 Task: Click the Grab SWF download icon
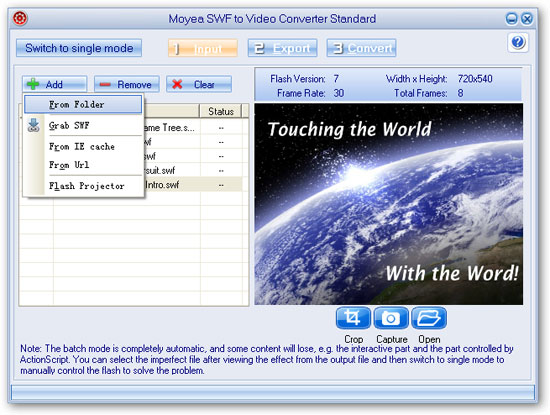pos(34,125)
